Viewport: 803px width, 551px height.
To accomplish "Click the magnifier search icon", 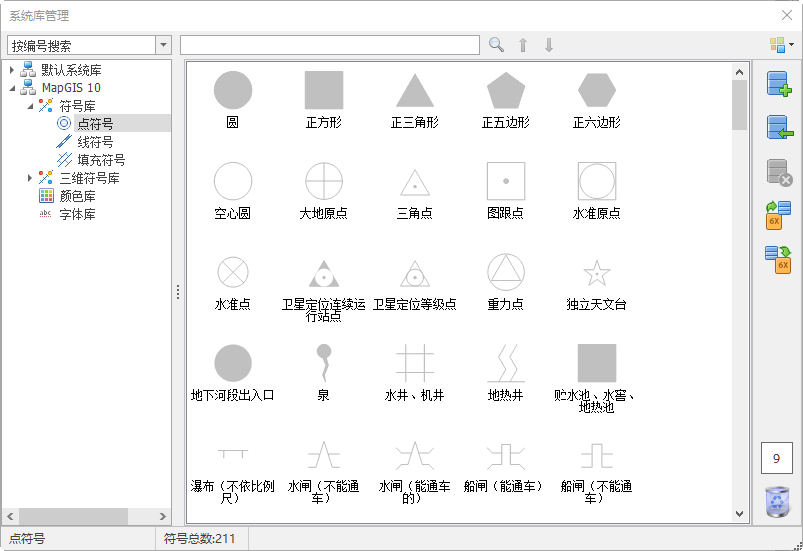I will click(x=496, y=45).
